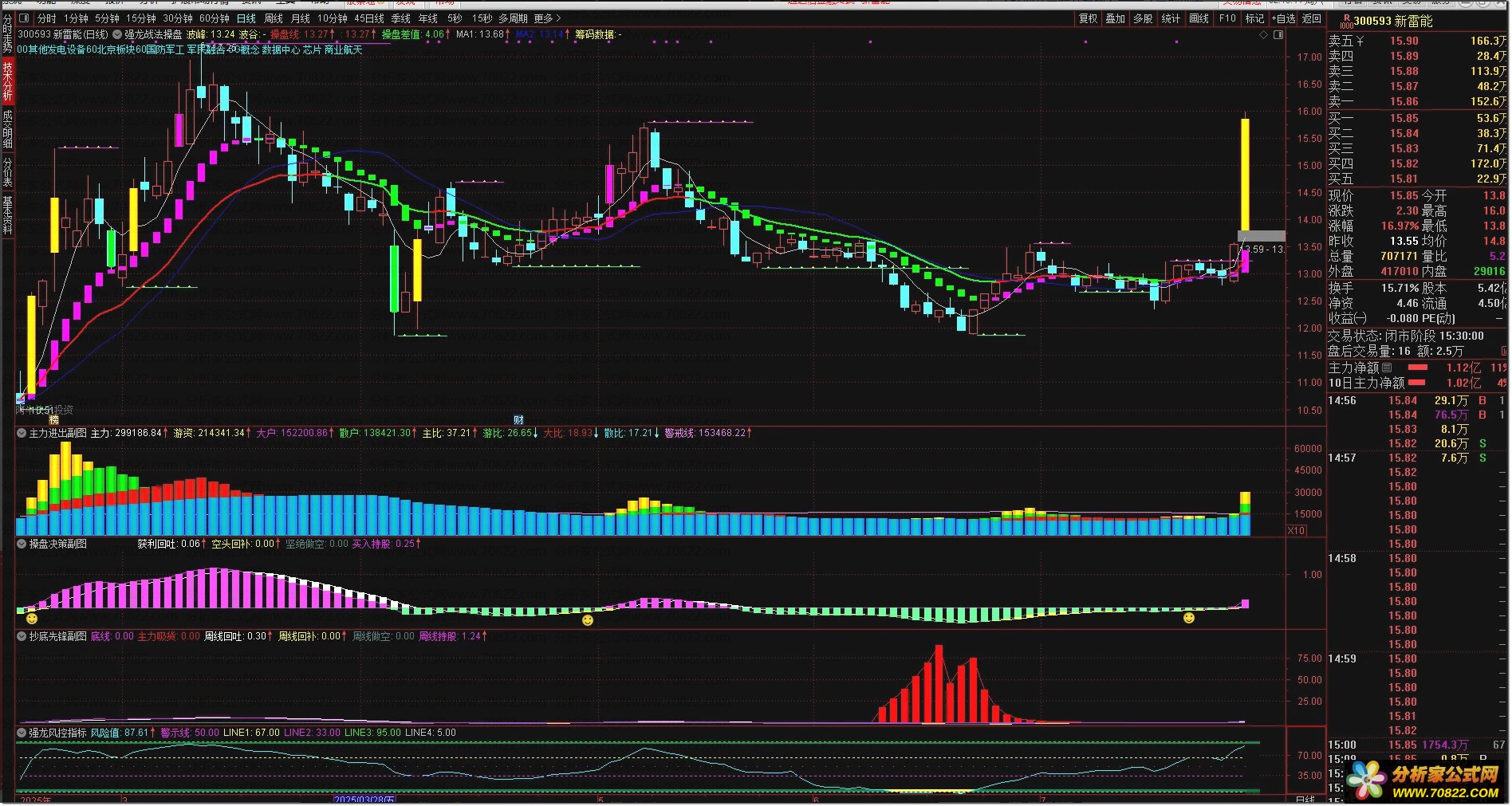Click the 统计 button
The image size is (1512, 806).
pos(1171,18)
